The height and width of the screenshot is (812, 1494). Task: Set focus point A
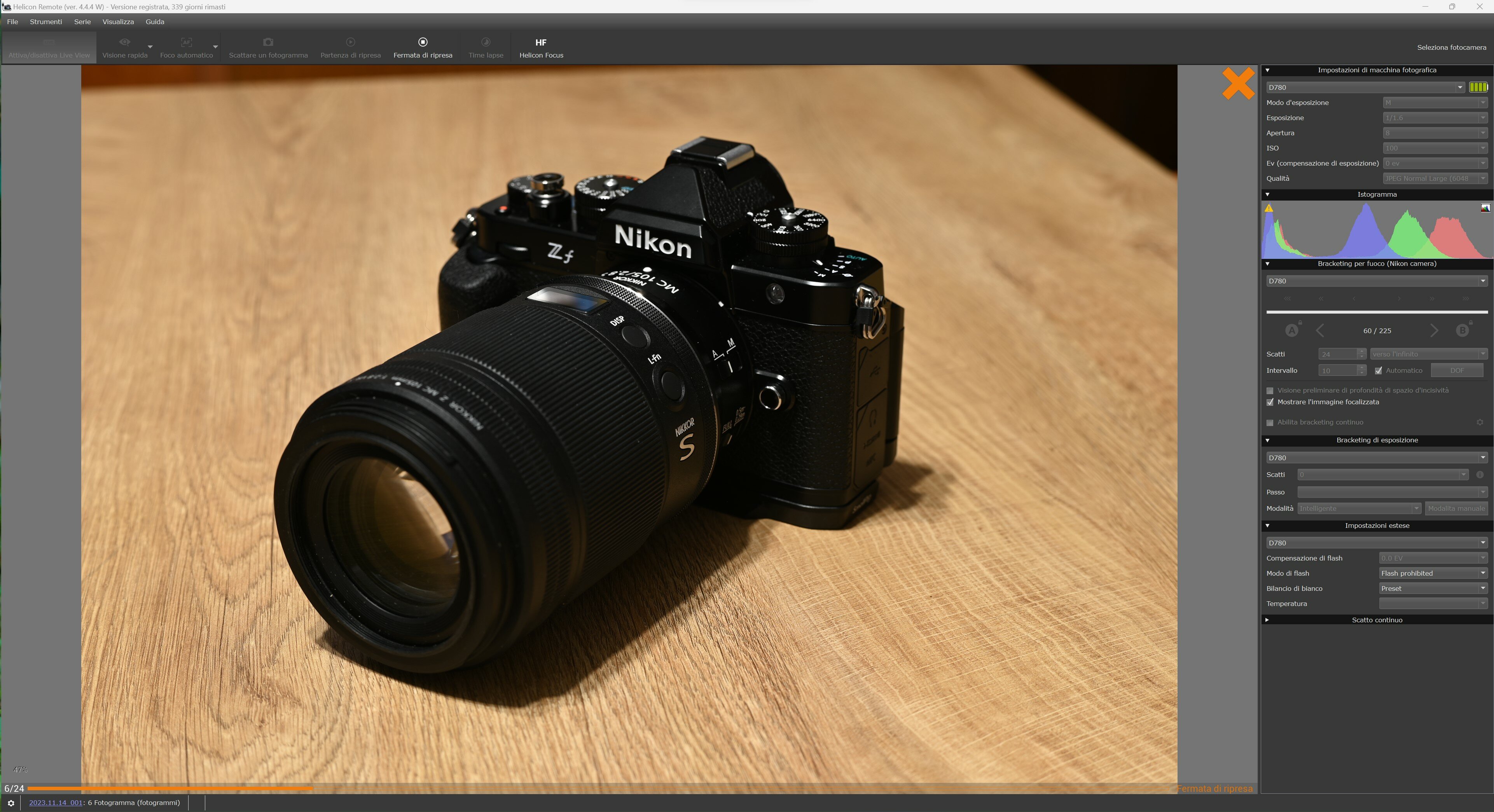[x=1292, y=330]
